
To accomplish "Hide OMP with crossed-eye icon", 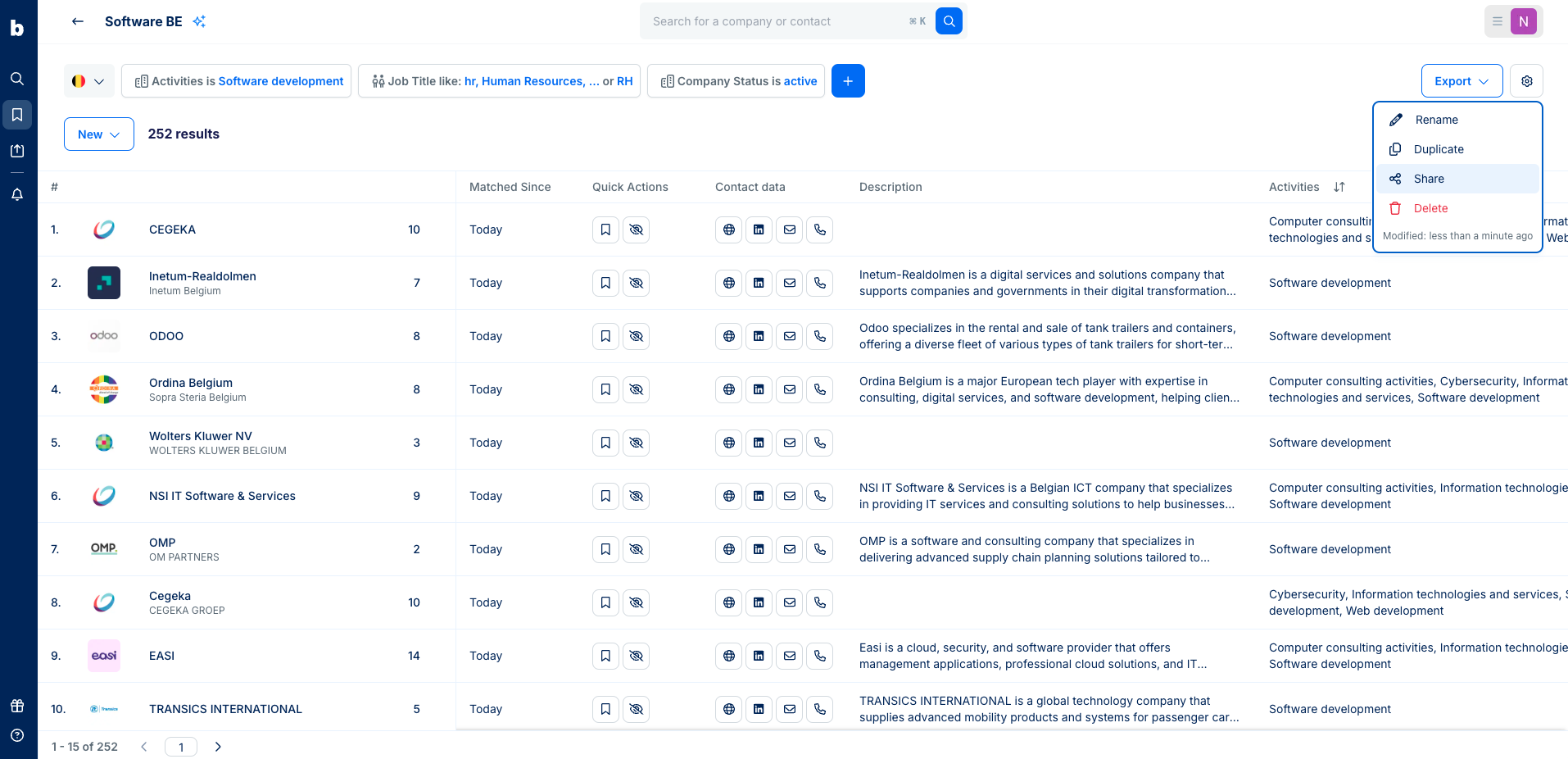I will click(x=637, y=549).
